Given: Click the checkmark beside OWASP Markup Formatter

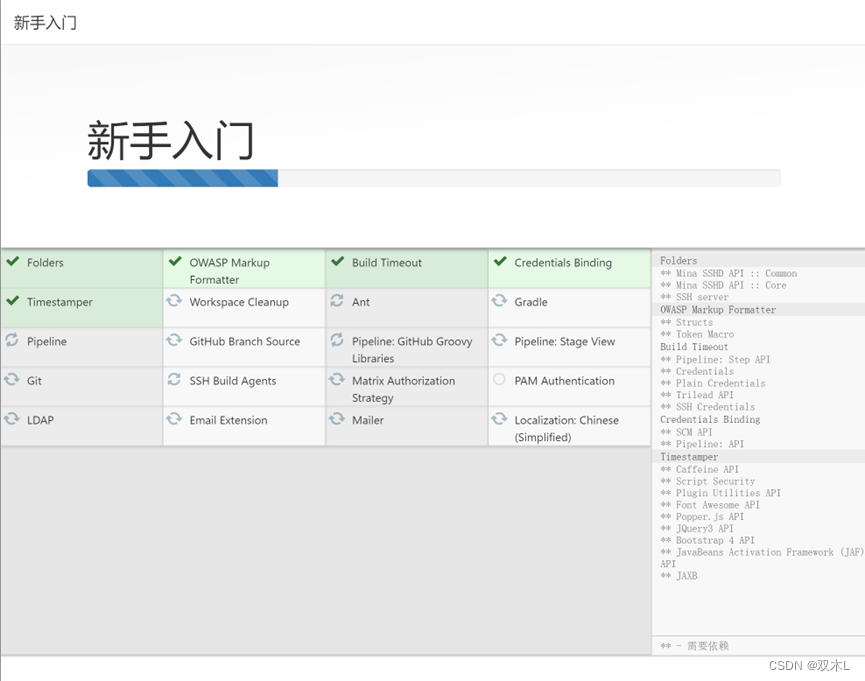Looking at the screenshot, I should tap(175, 262).
